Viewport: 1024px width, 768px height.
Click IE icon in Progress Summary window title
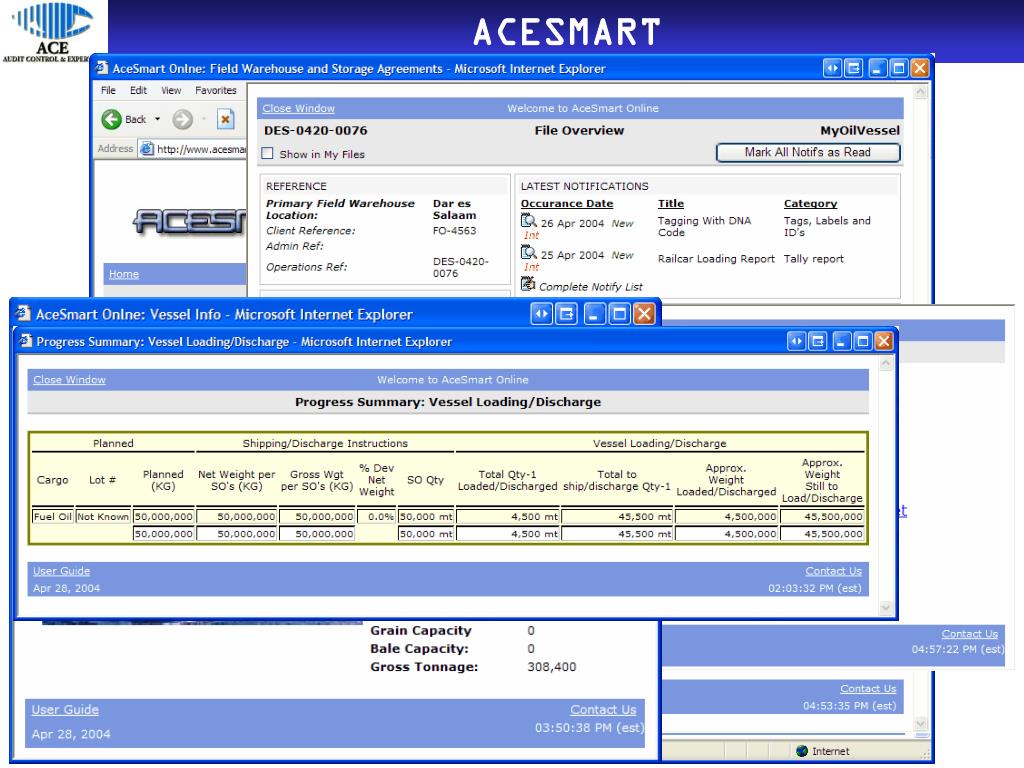pyautogui.click(x=25, y=341)
